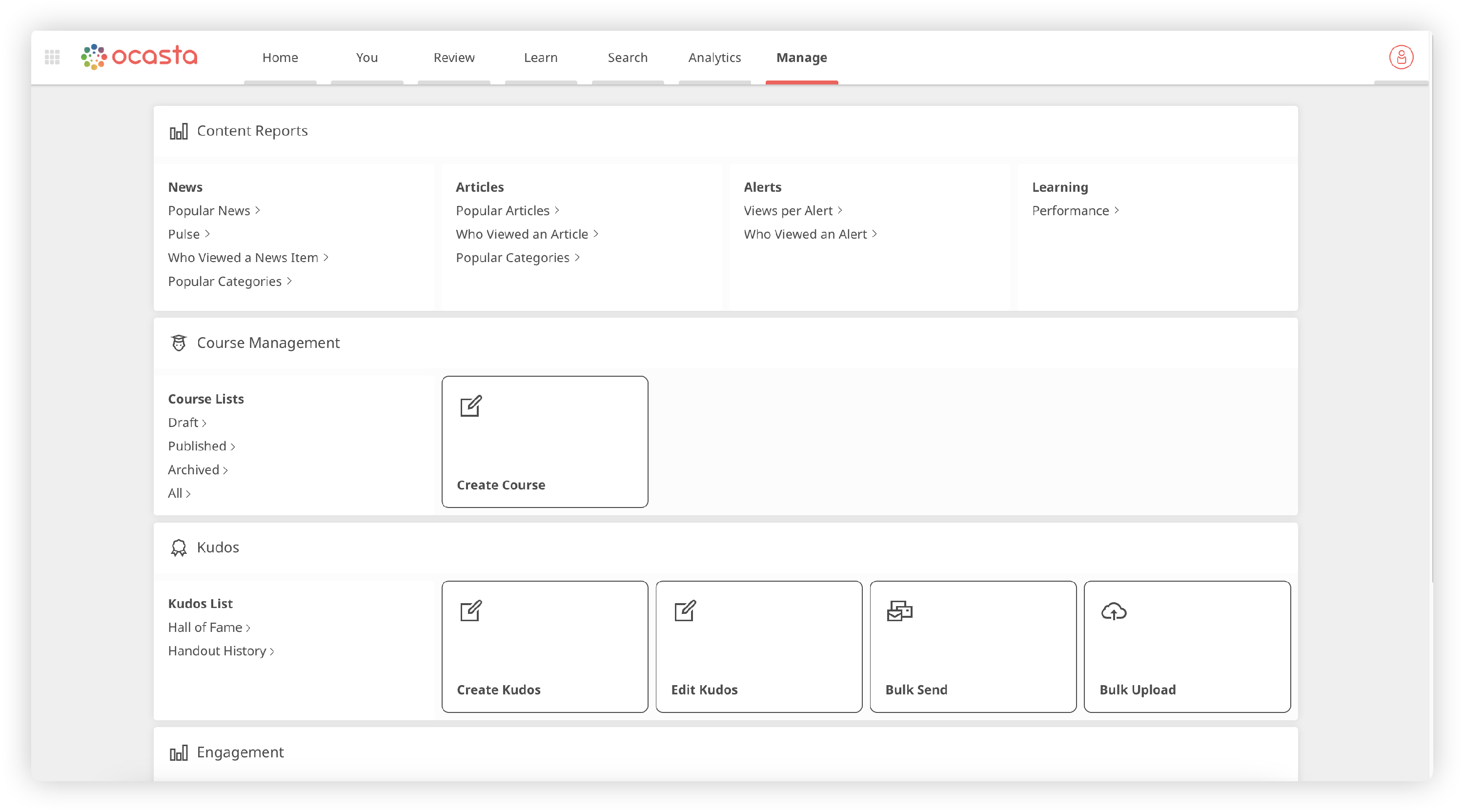Click the Bulk Upload cloud icon

click(1113, 611)
